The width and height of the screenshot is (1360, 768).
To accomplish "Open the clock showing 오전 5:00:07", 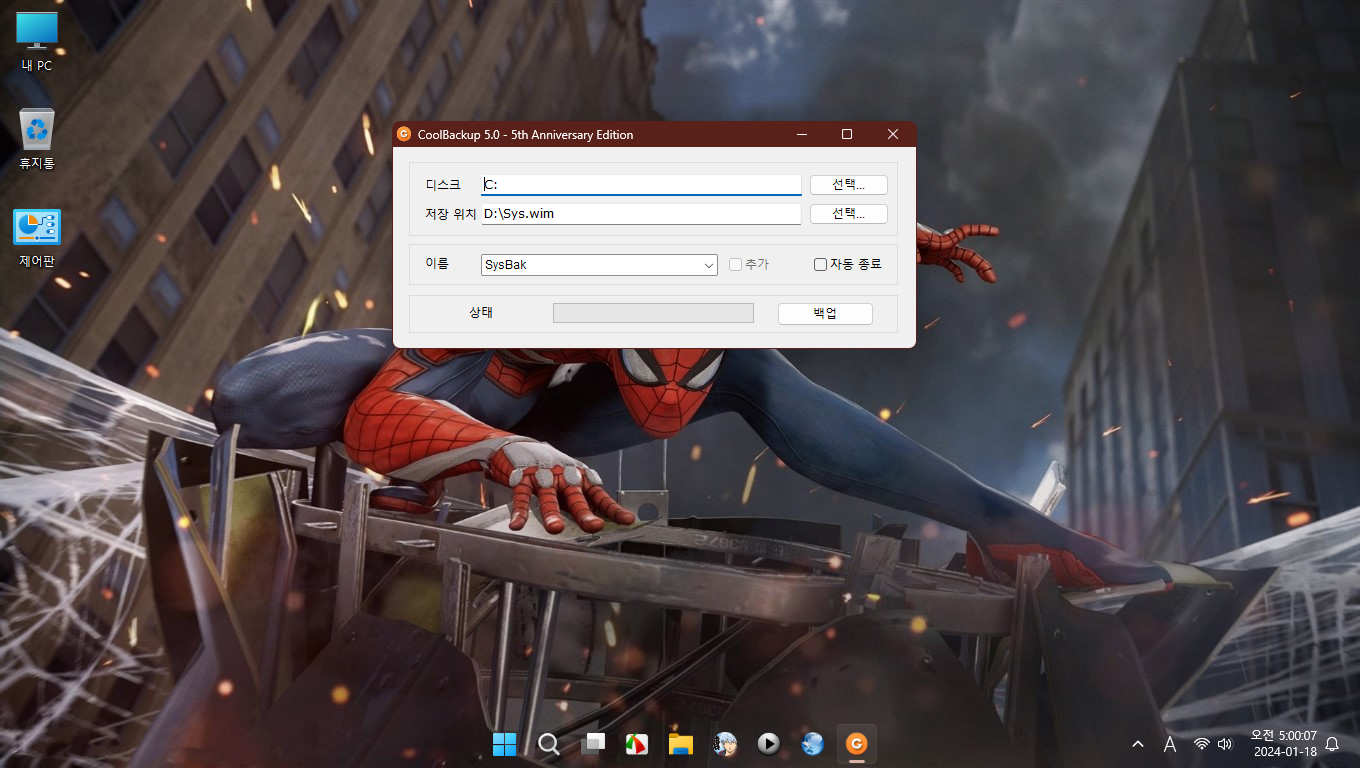I will [1284, 736].
